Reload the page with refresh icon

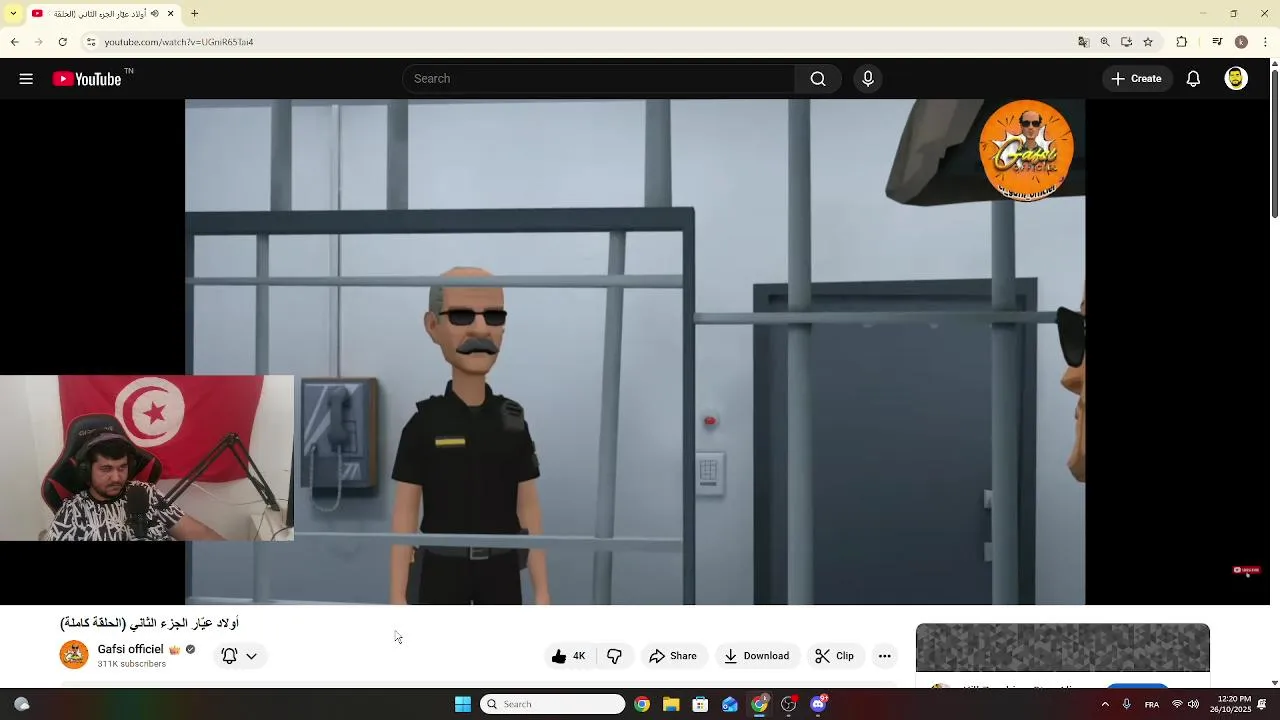[63, 42]
